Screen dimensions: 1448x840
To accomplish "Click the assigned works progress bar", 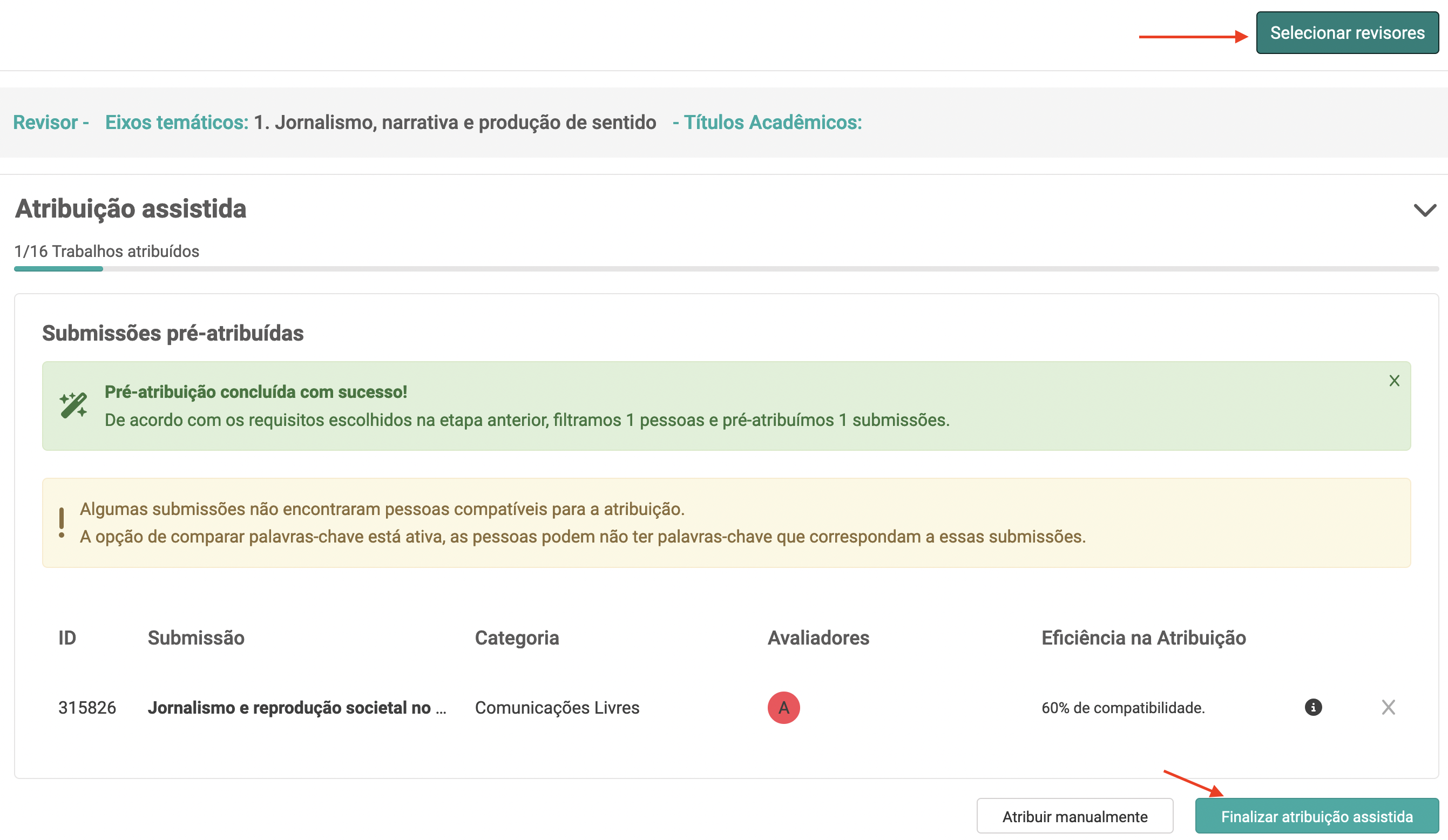I will point(726,268).
